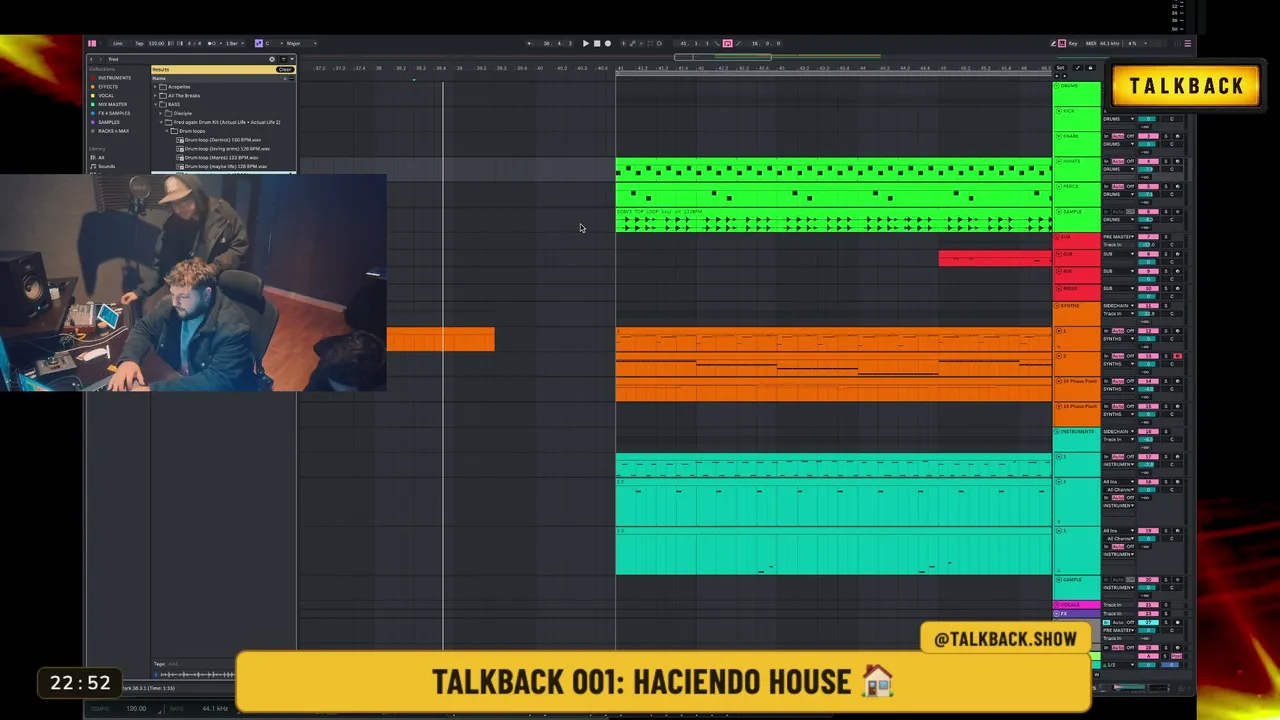Viewport: 1280px width, 720px height.
Task: Toggle the purple Scale Mode icon
Action: (x=258, y=43)
